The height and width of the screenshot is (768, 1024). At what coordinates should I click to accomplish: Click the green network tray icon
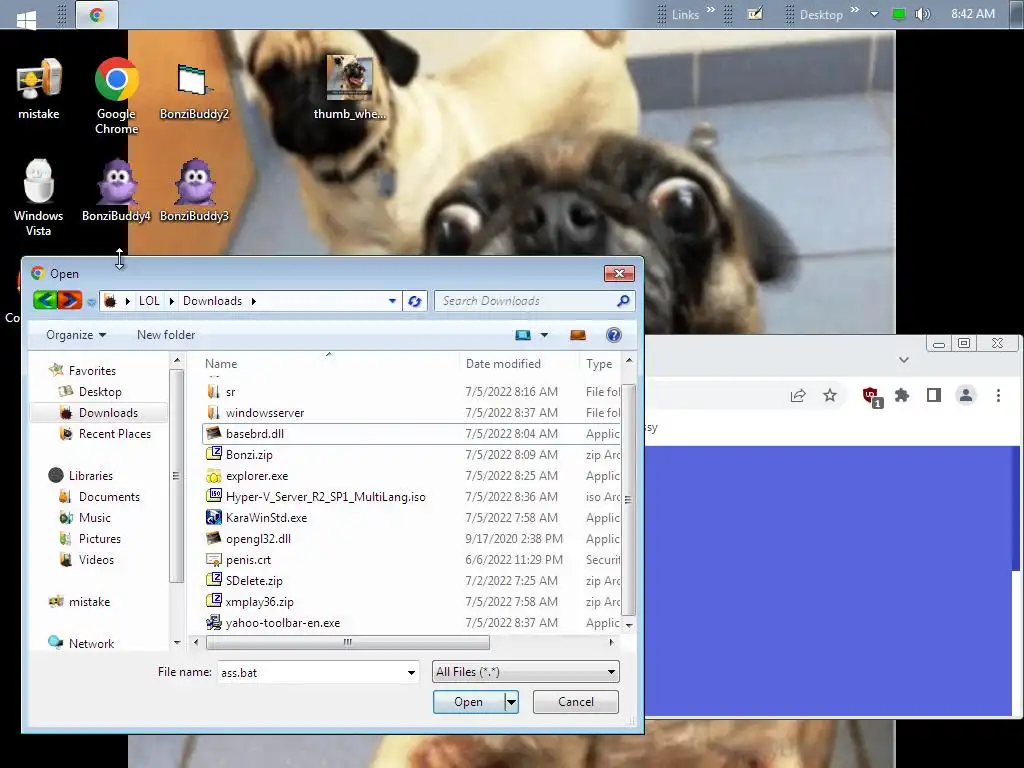tap(899, 14)
